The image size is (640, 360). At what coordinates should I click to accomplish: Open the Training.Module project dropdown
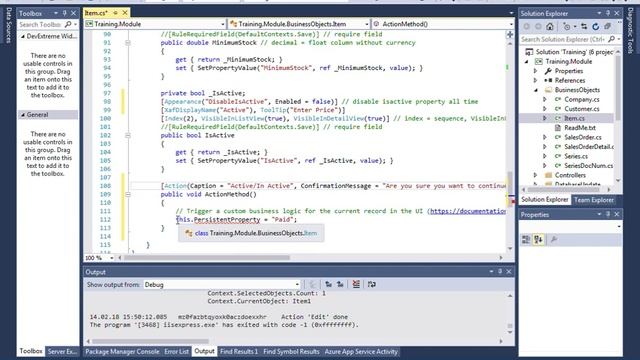223,24
